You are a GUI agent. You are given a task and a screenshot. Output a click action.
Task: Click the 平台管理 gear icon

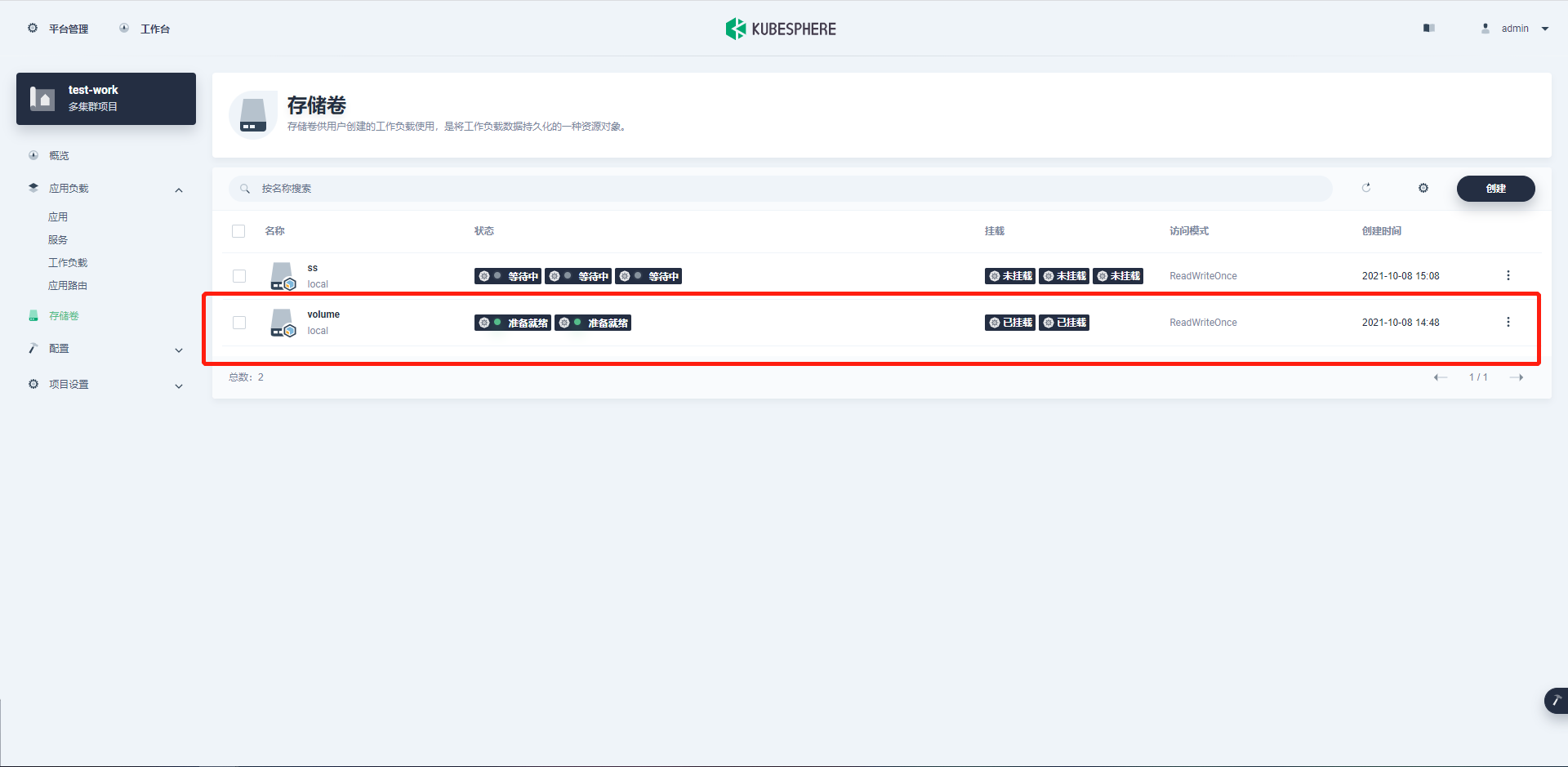33,28
